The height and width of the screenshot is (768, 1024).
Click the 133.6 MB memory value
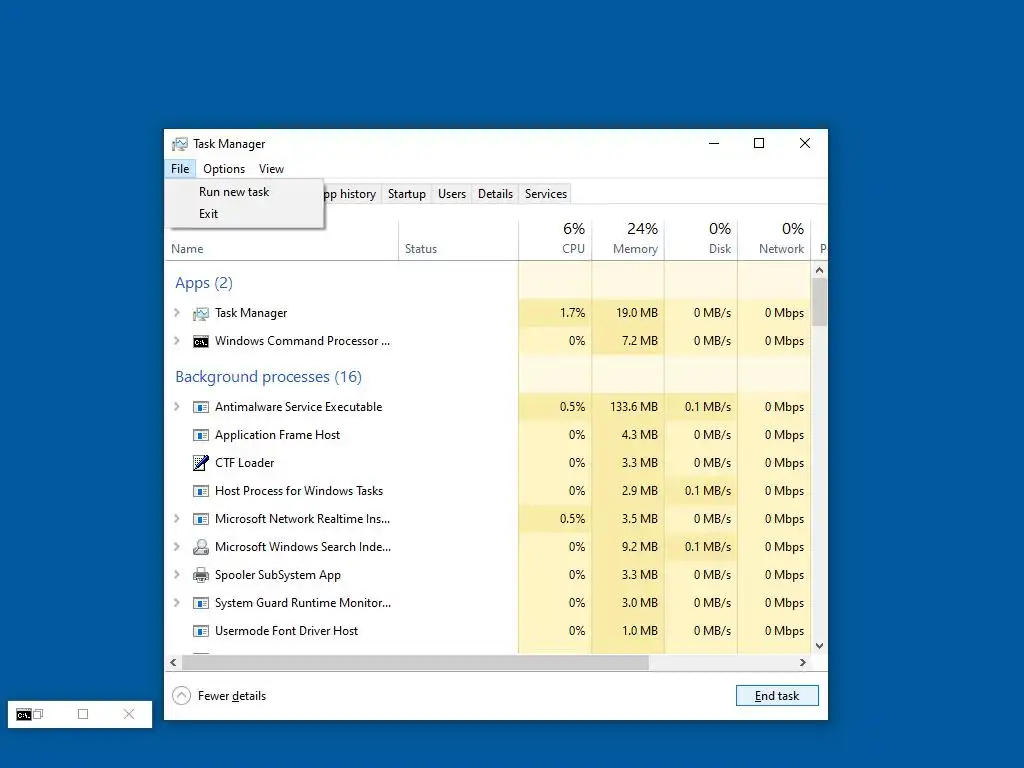(634, 407)
